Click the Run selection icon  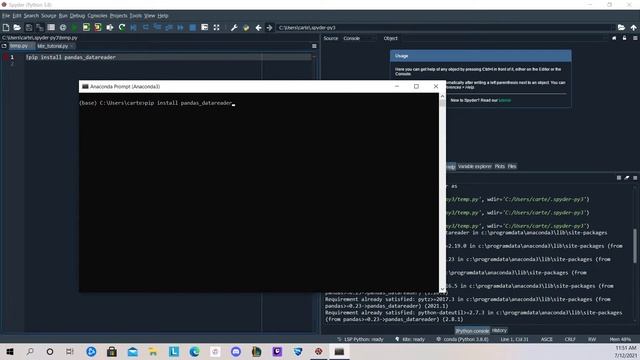click(110, 27)
